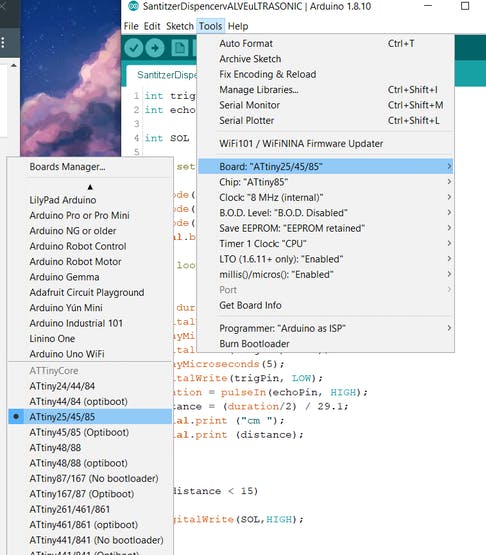Viewport: 486px width, 555px height.
Task: Select Arduino Gemma board
Action: (x=90, y=277)
